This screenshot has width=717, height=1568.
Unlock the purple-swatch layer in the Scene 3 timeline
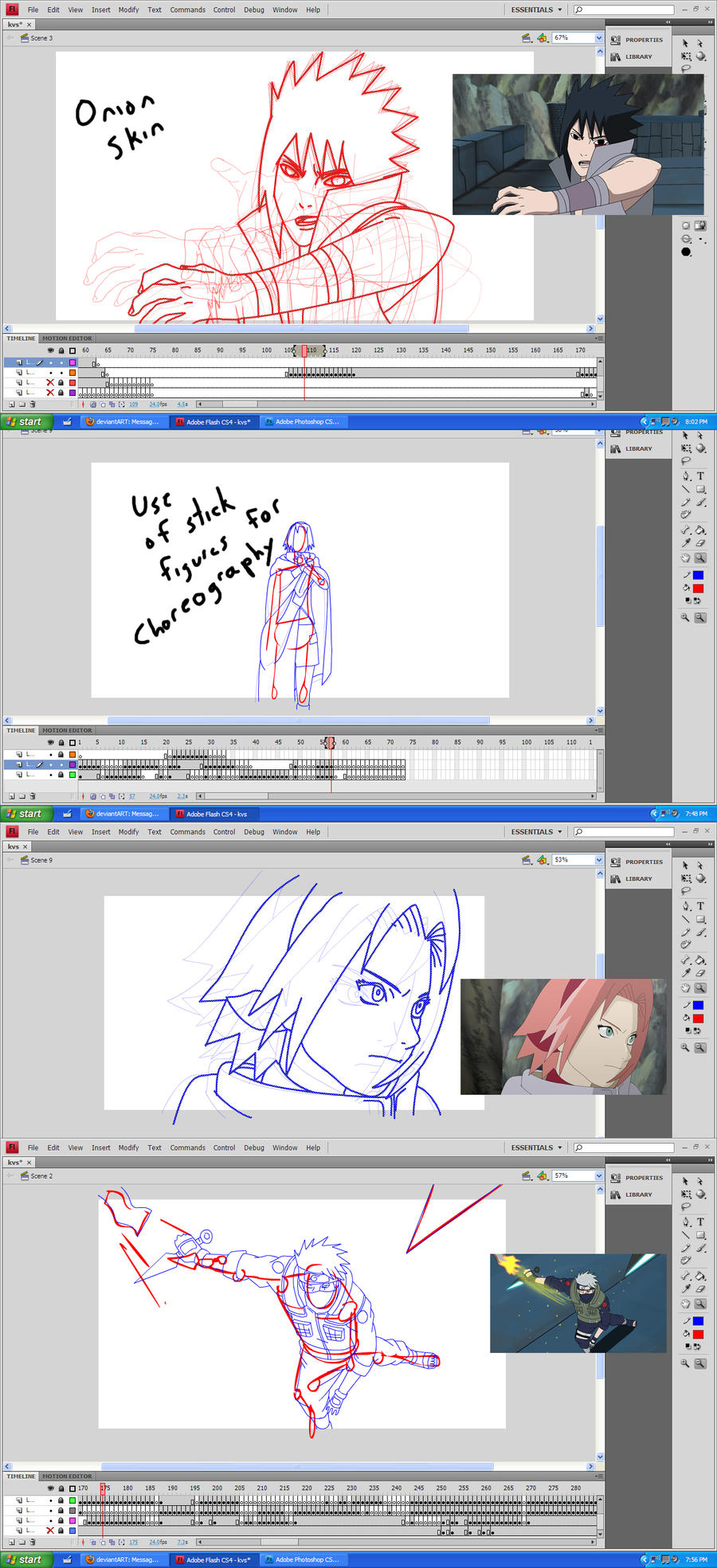[x=61, y=393]
